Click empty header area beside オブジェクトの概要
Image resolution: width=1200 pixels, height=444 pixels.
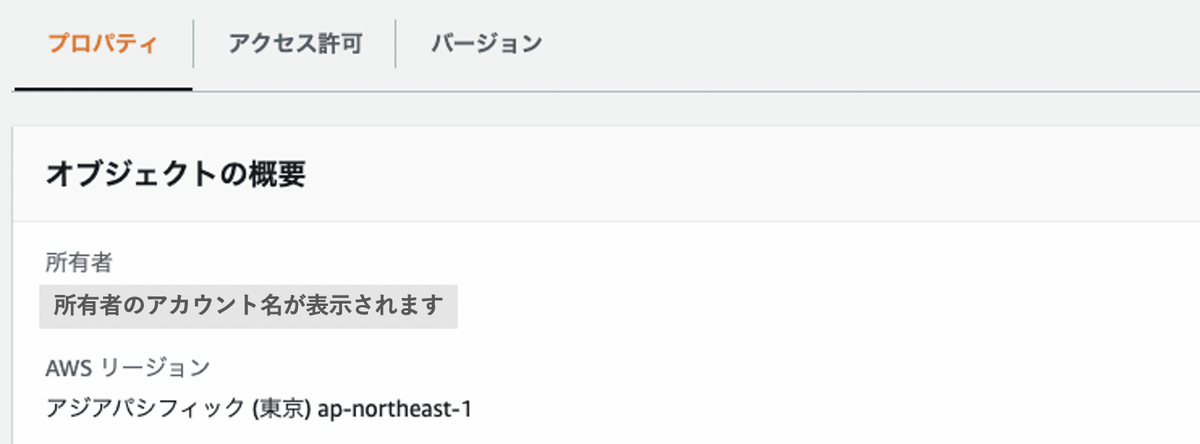point(750,174)
